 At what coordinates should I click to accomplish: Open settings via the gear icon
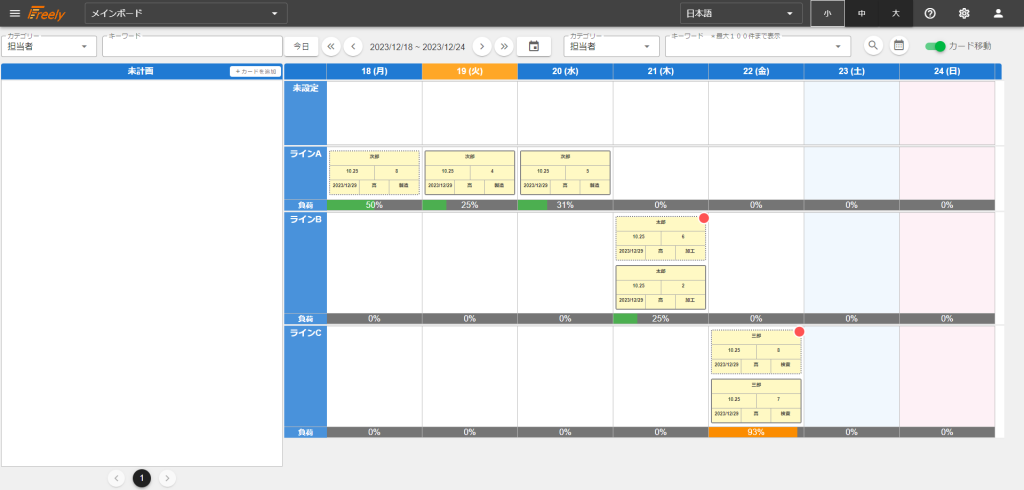pos(964,13)
